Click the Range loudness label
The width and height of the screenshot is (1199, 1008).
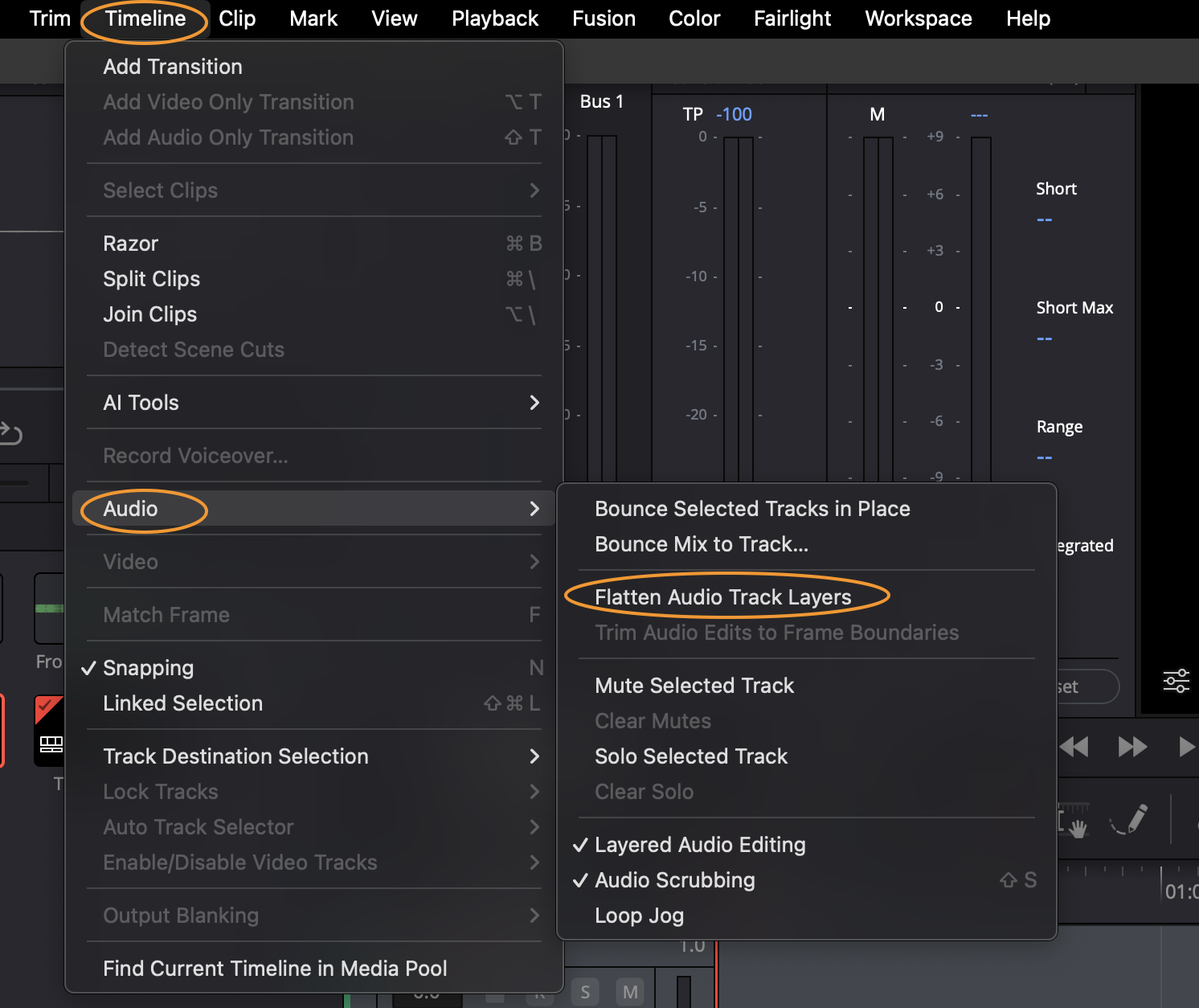click(1059, 427)
